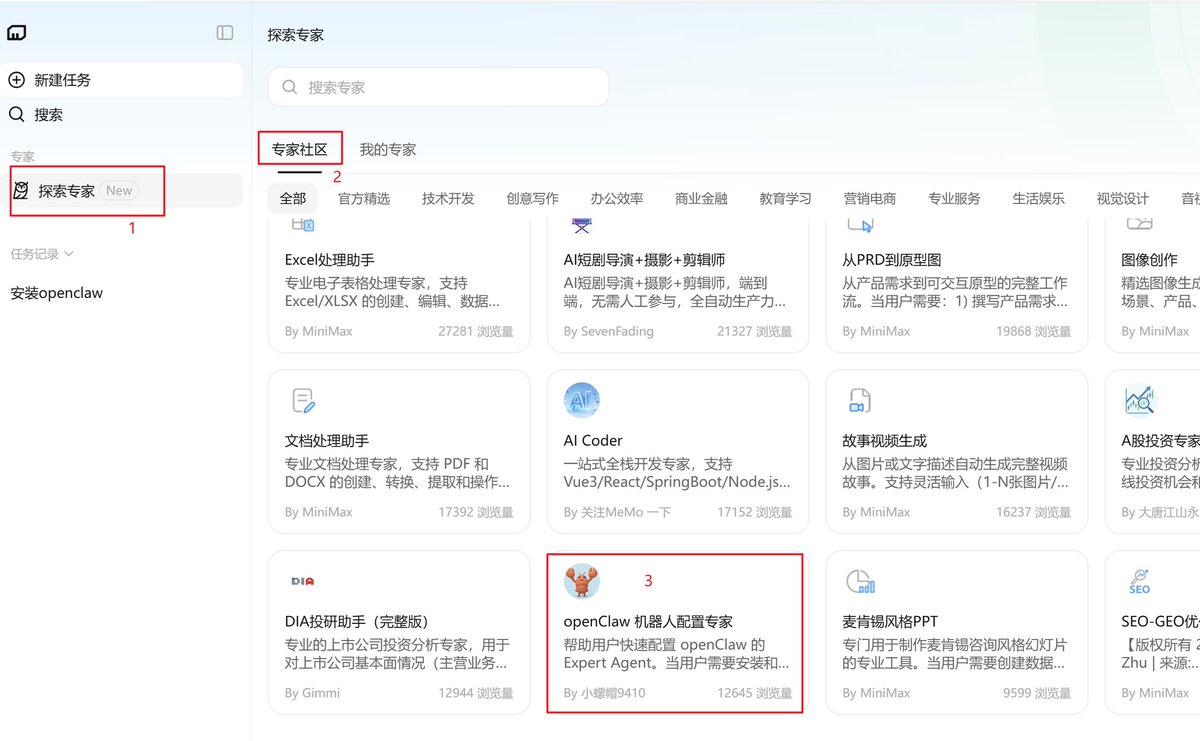
Task: Open the 图像创作 card title
Action: tap(1150, 260)
